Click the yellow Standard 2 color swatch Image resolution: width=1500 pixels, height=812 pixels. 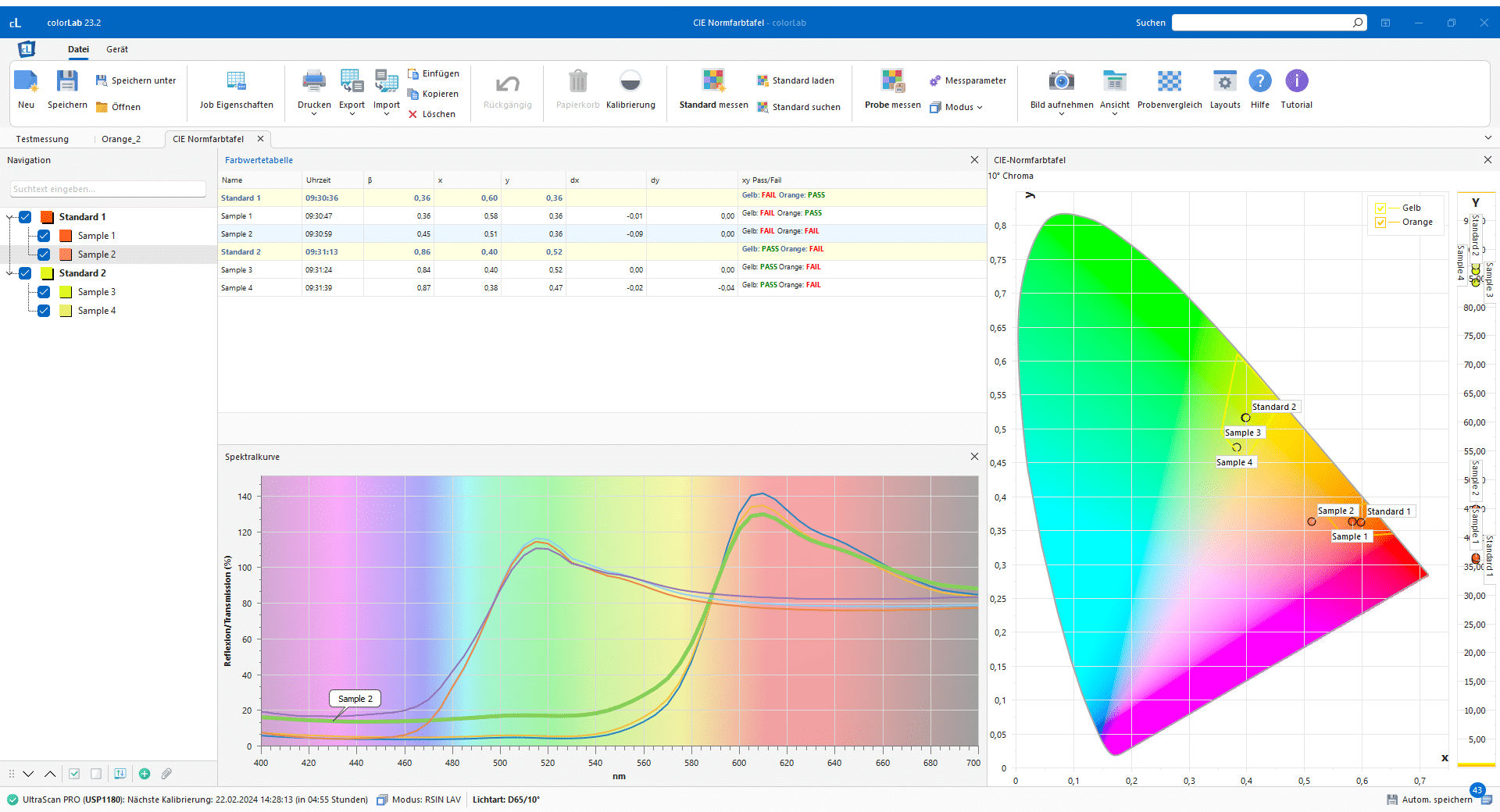[47, 273]
